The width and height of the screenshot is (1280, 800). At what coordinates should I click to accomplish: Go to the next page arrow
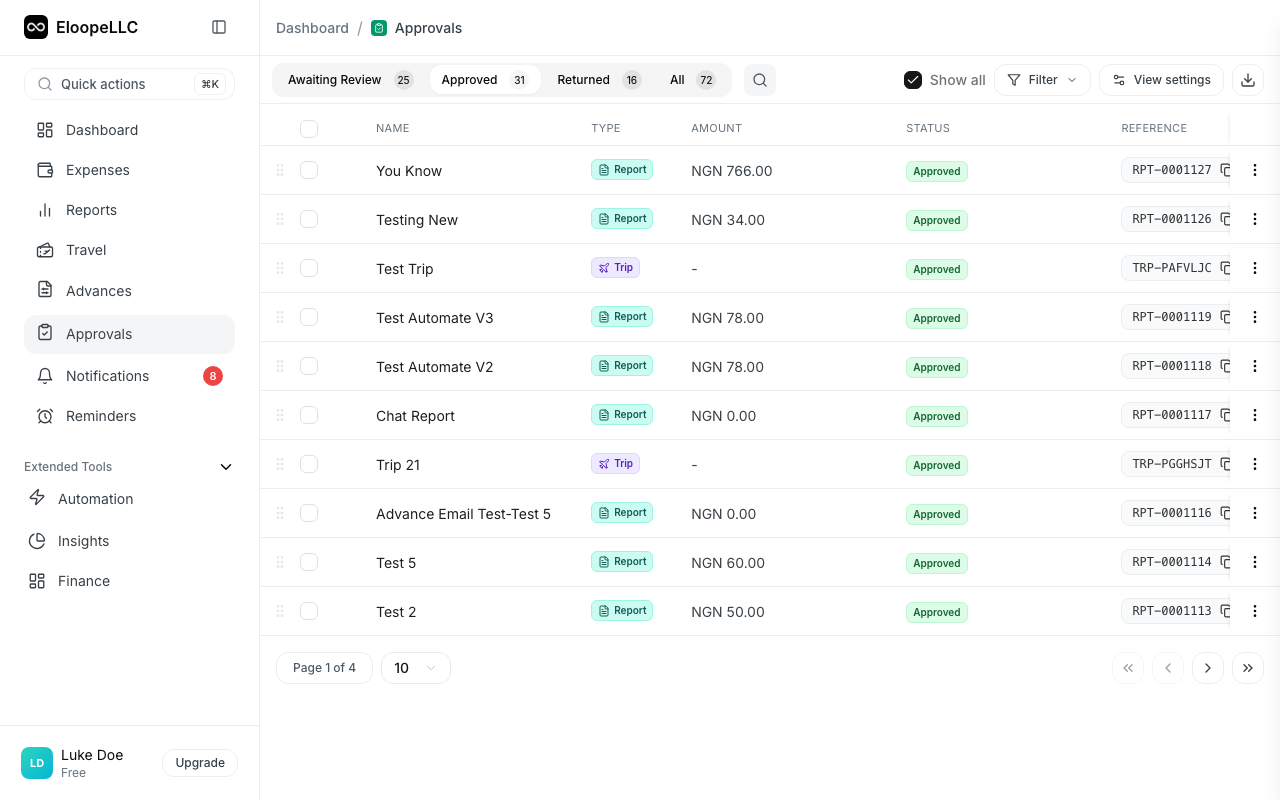(1207, 668)
